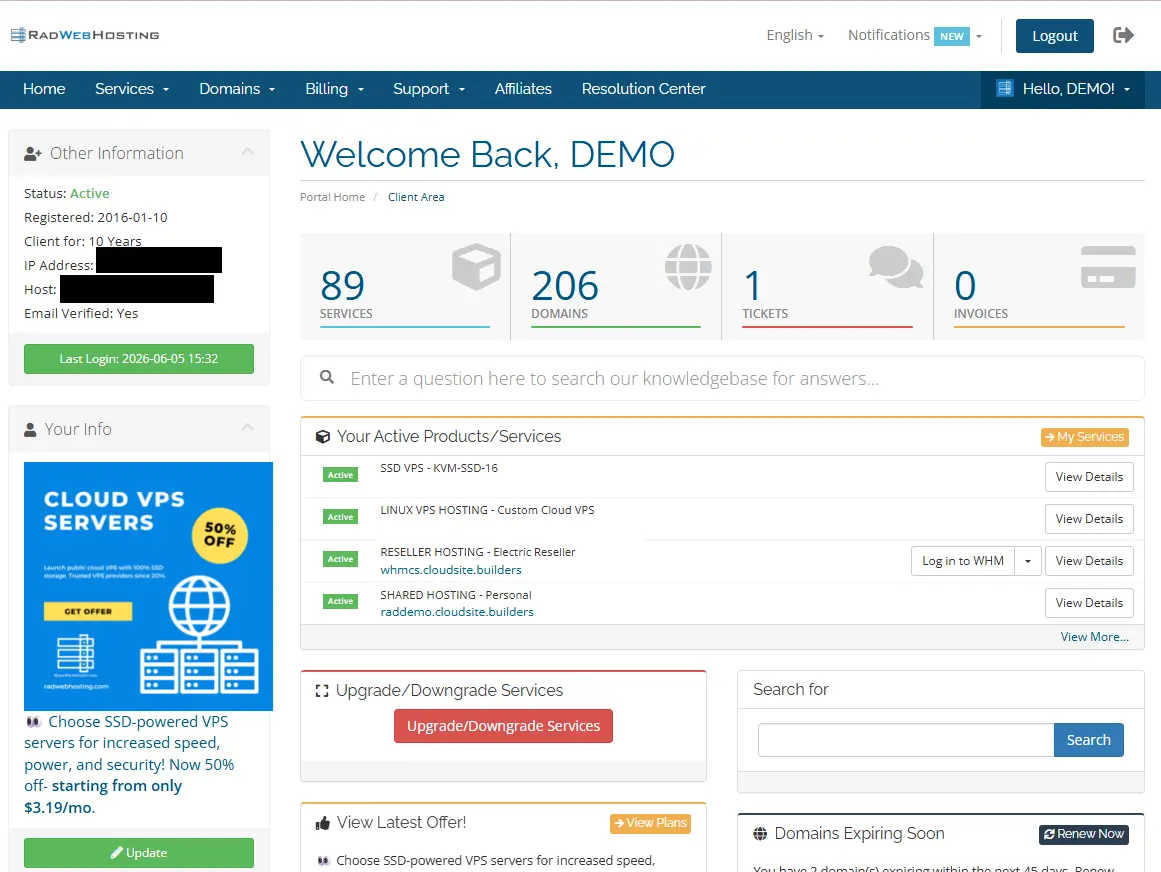Click the Other Information user-plus icon
1161x872 pixels.
(33, 154)
